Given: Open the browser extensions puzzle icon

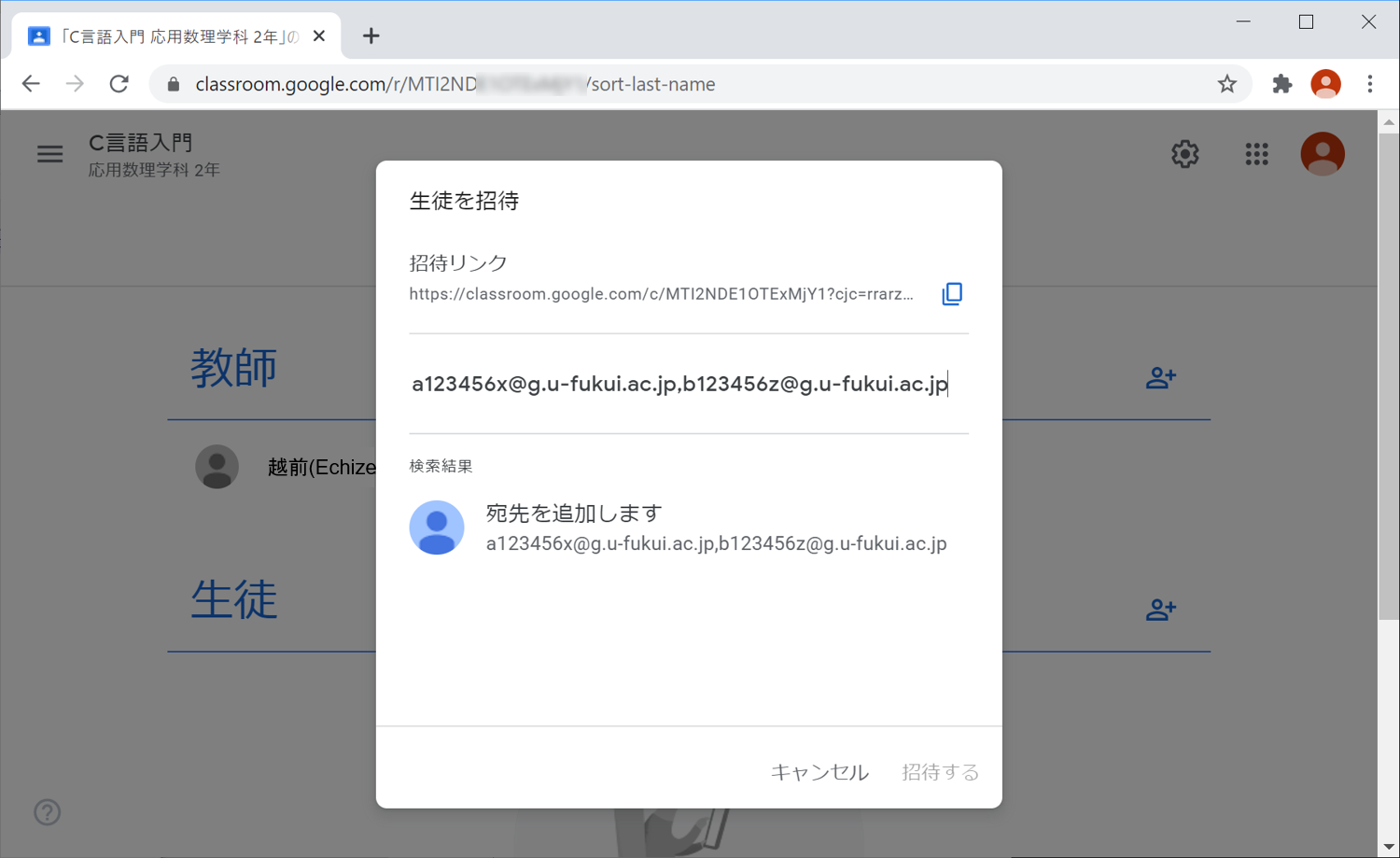Looking at the screenshot, I should [1281, 84].
